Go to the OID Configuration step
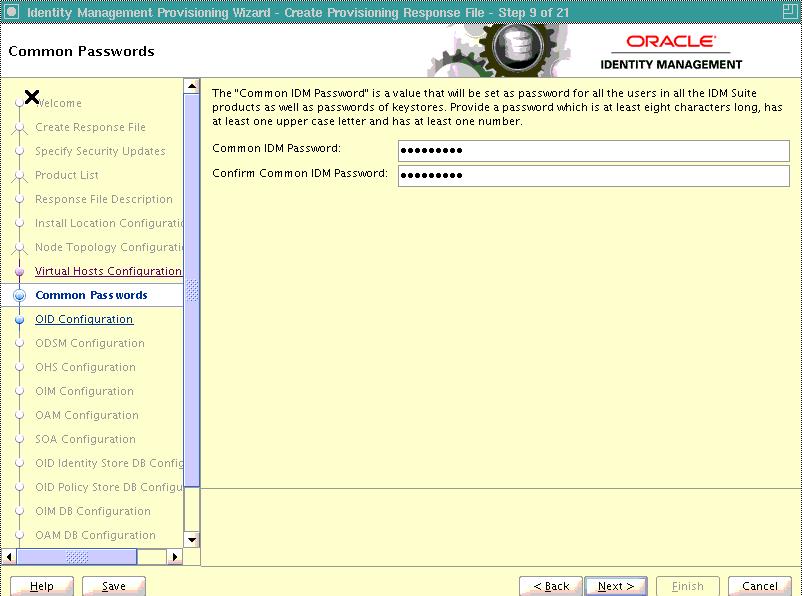 (84, 319)
